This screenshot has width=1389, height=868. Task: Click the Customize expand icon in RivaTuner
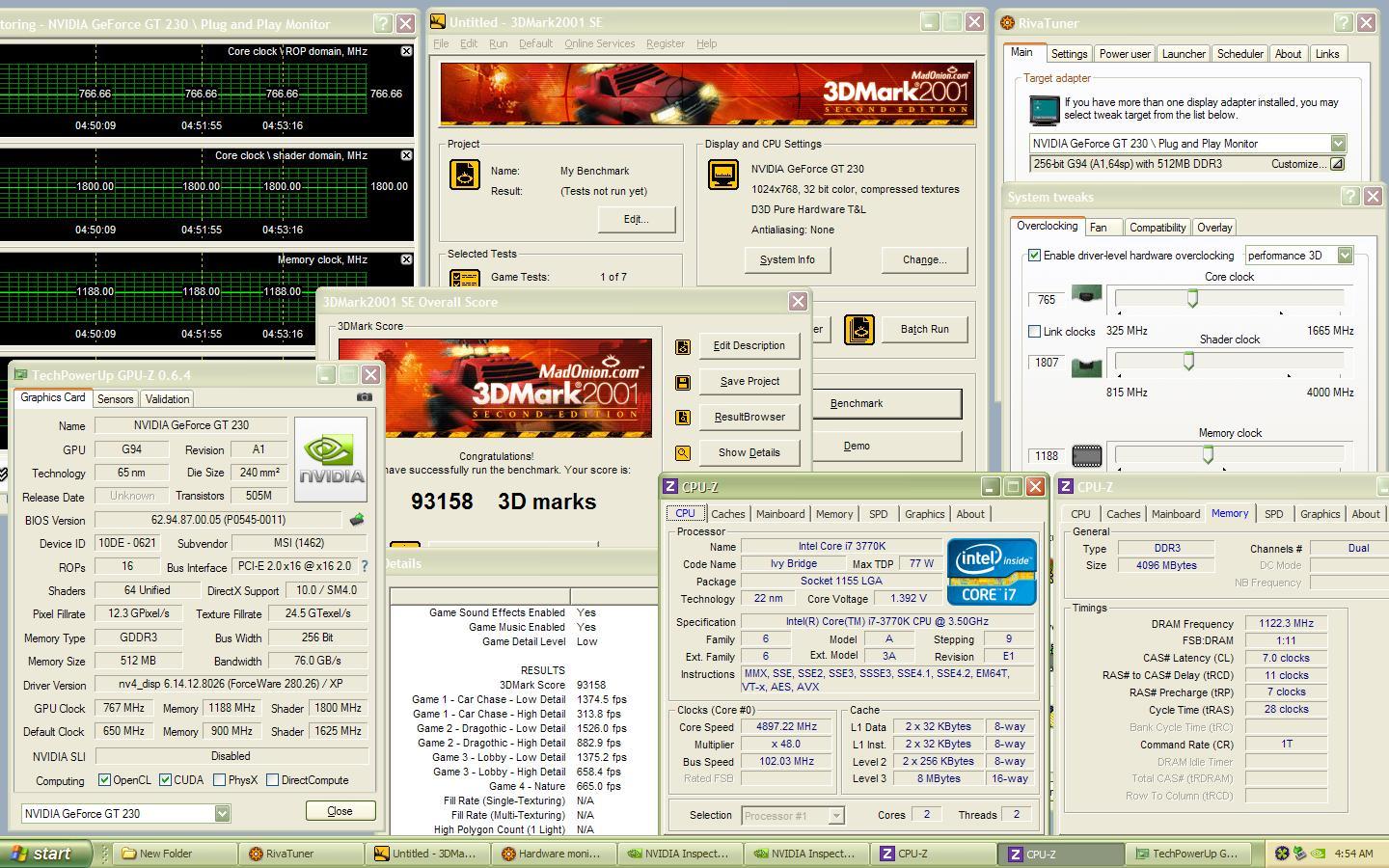coord(1337,164)
